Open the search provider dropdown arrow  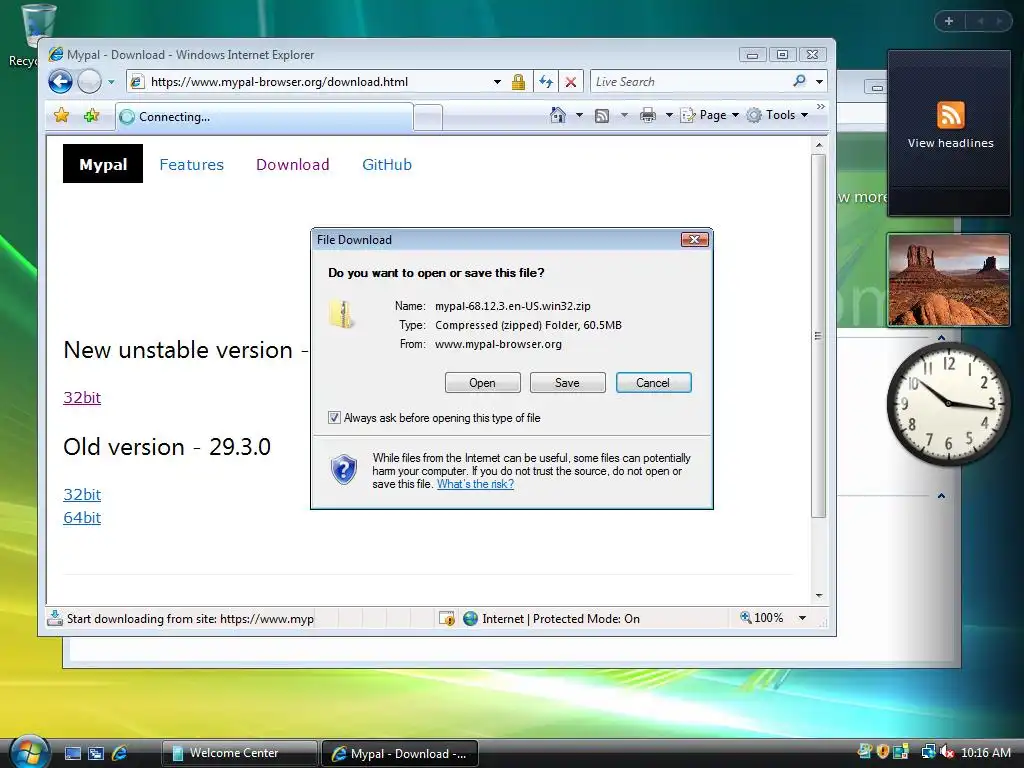819,82
